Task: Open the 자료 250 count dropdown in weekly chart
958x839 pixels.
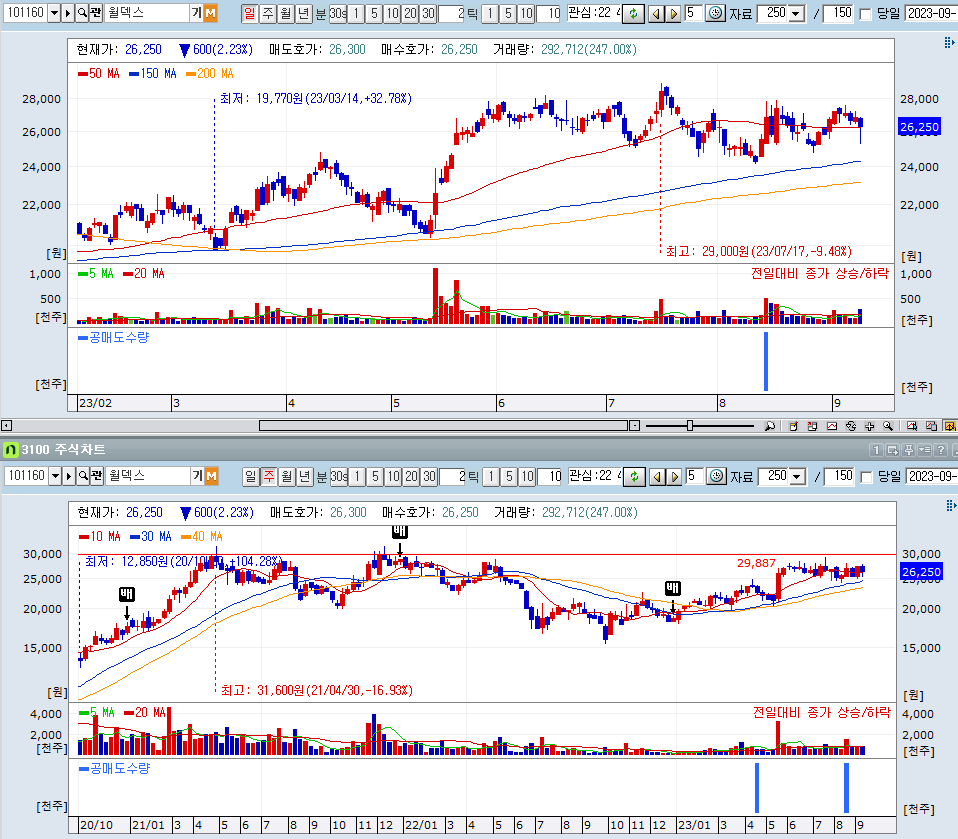Action: click(x=797, y=477)
